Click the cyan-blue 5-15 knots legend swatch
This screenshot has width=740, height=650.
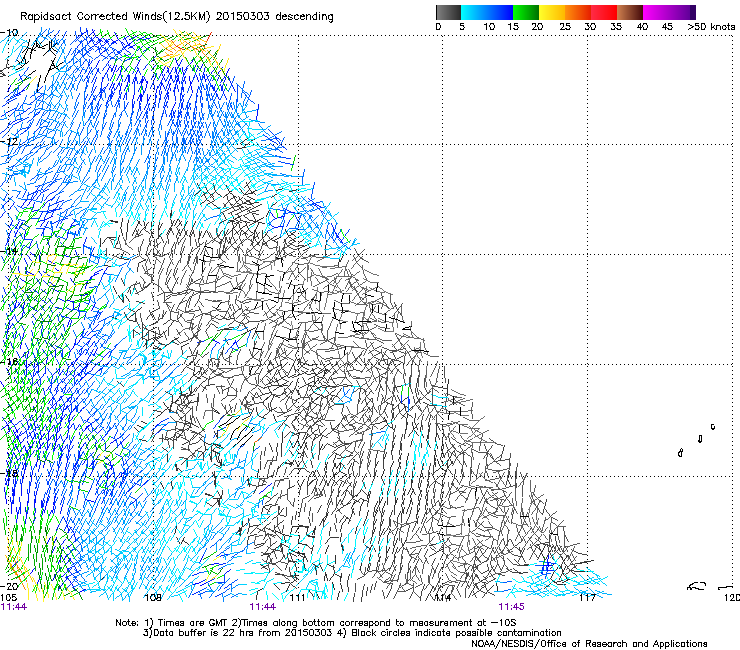coord(487,12)
